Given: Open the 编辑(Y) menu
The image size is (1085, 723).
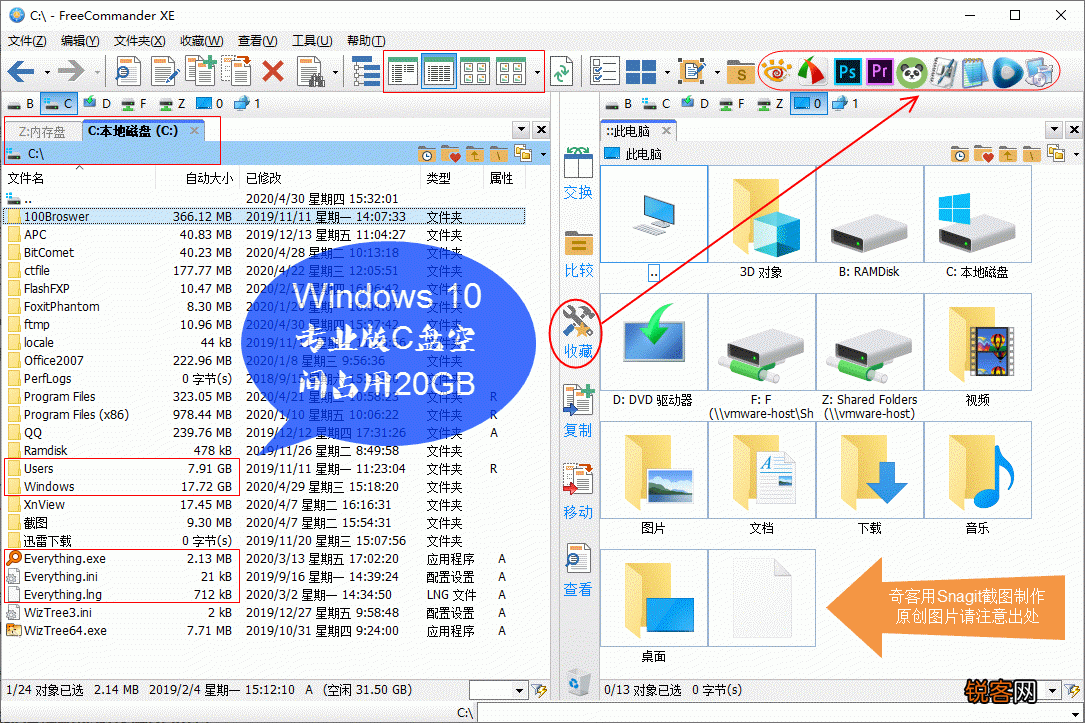Looking at the screenshot, I should [80, 41].
